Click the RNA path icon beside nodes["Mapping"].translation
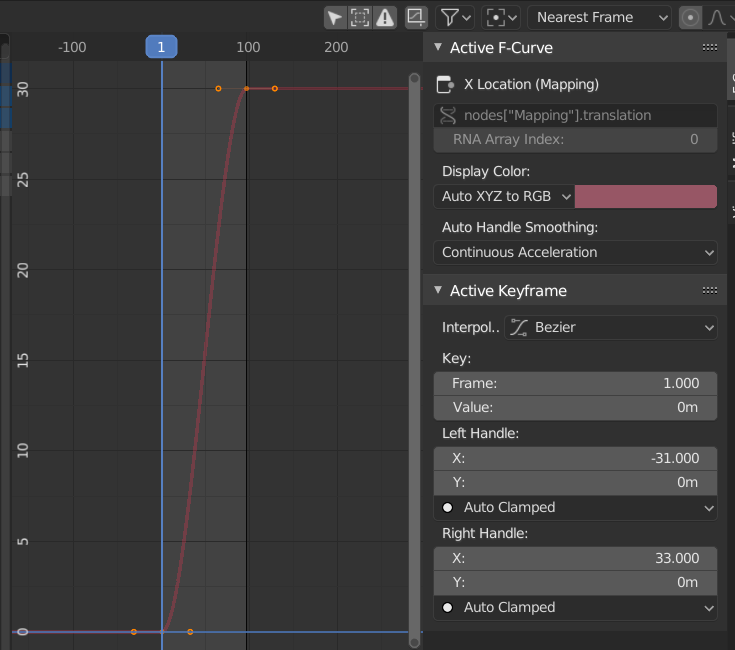 pyautogui.click(x=448, y=115)
